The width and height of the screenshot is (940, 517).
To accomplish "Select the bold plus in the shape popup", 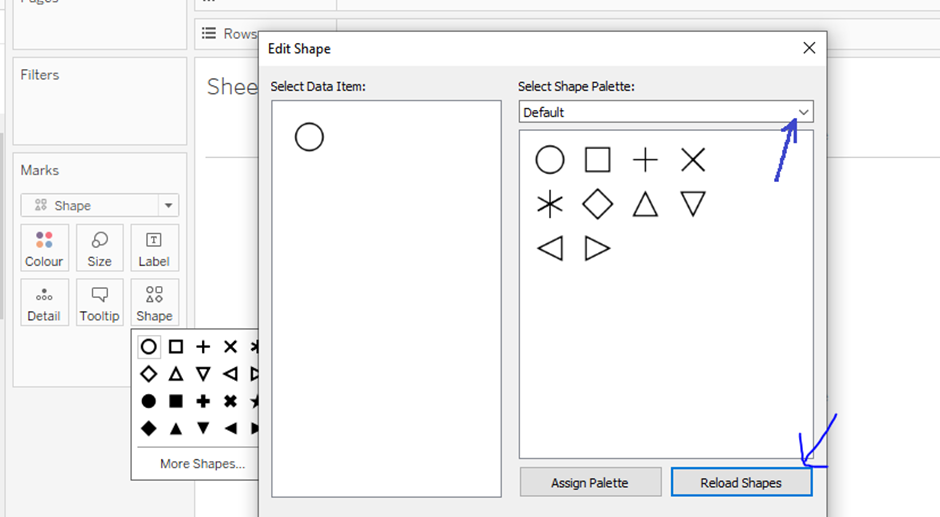I will [203, 401].
